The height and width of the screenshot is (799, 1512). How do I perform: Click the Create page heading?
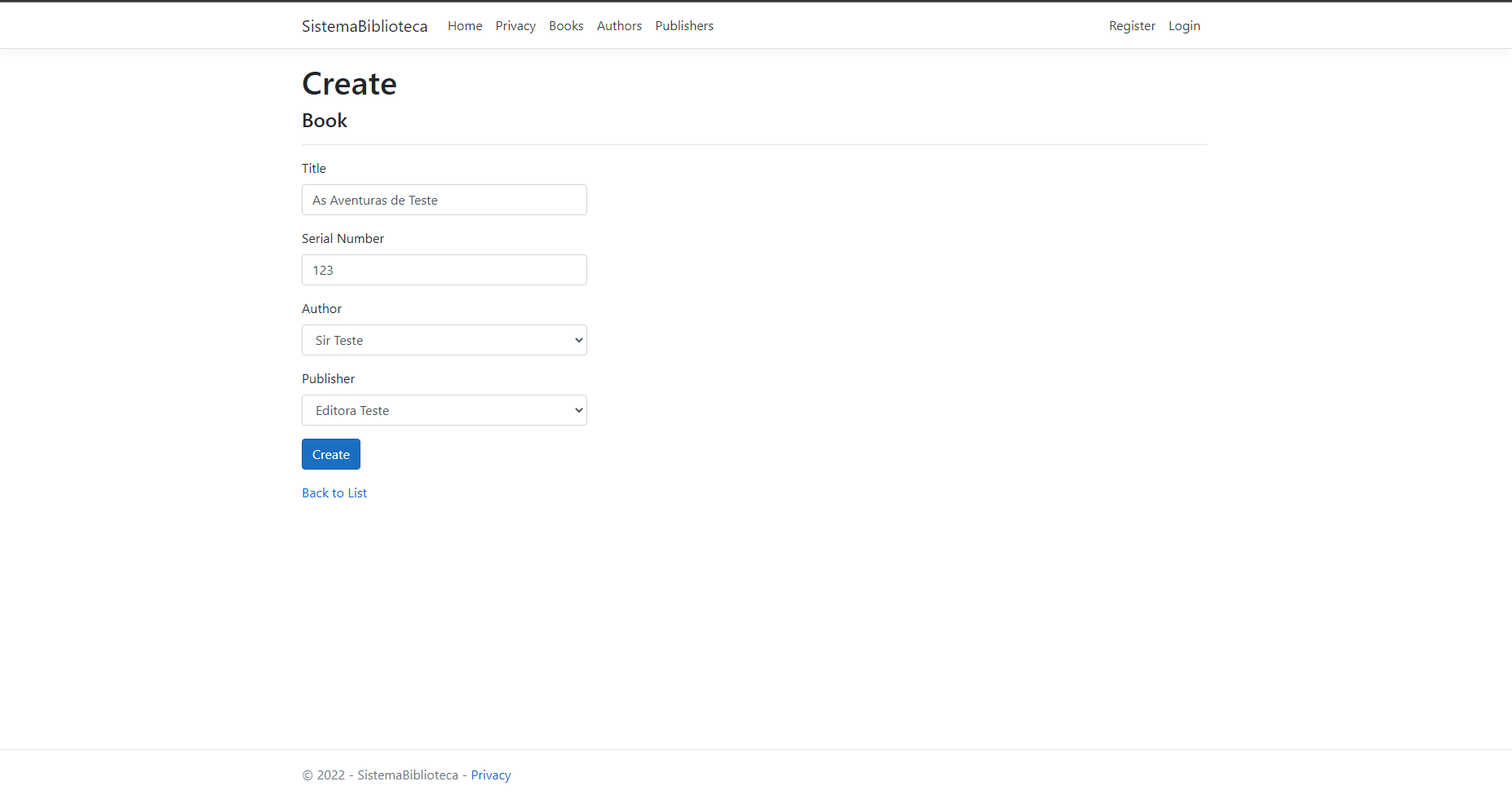(349, 83)
